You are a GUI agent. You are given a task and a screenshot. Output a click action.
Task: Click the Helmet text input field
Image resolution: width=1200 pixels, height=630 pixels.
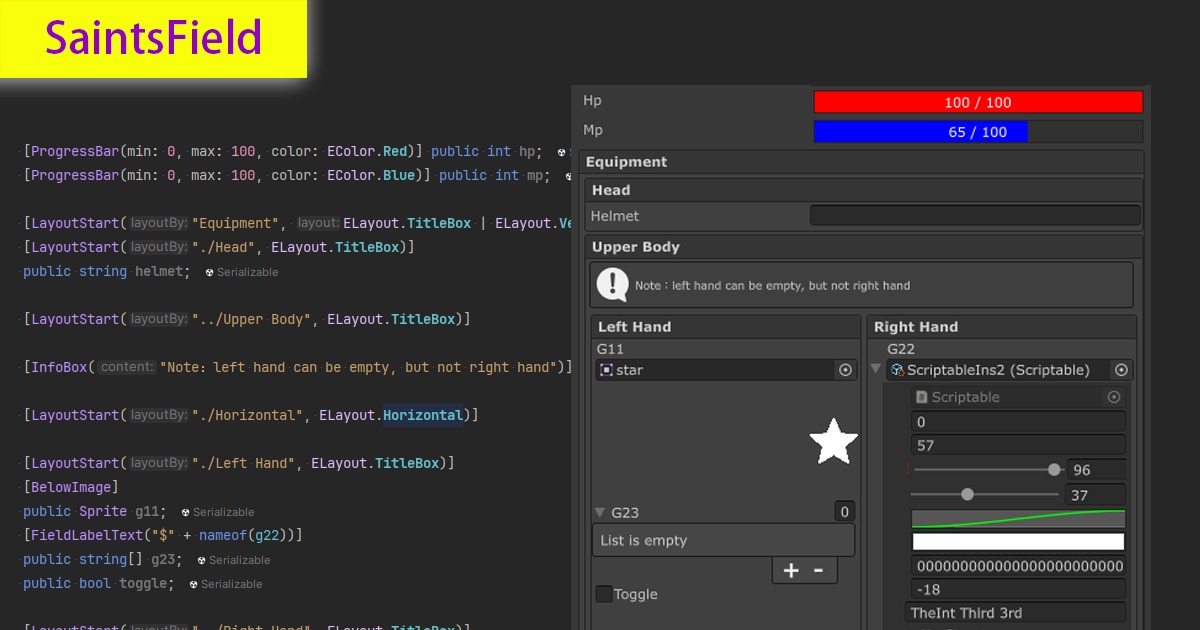click(975, 216)
